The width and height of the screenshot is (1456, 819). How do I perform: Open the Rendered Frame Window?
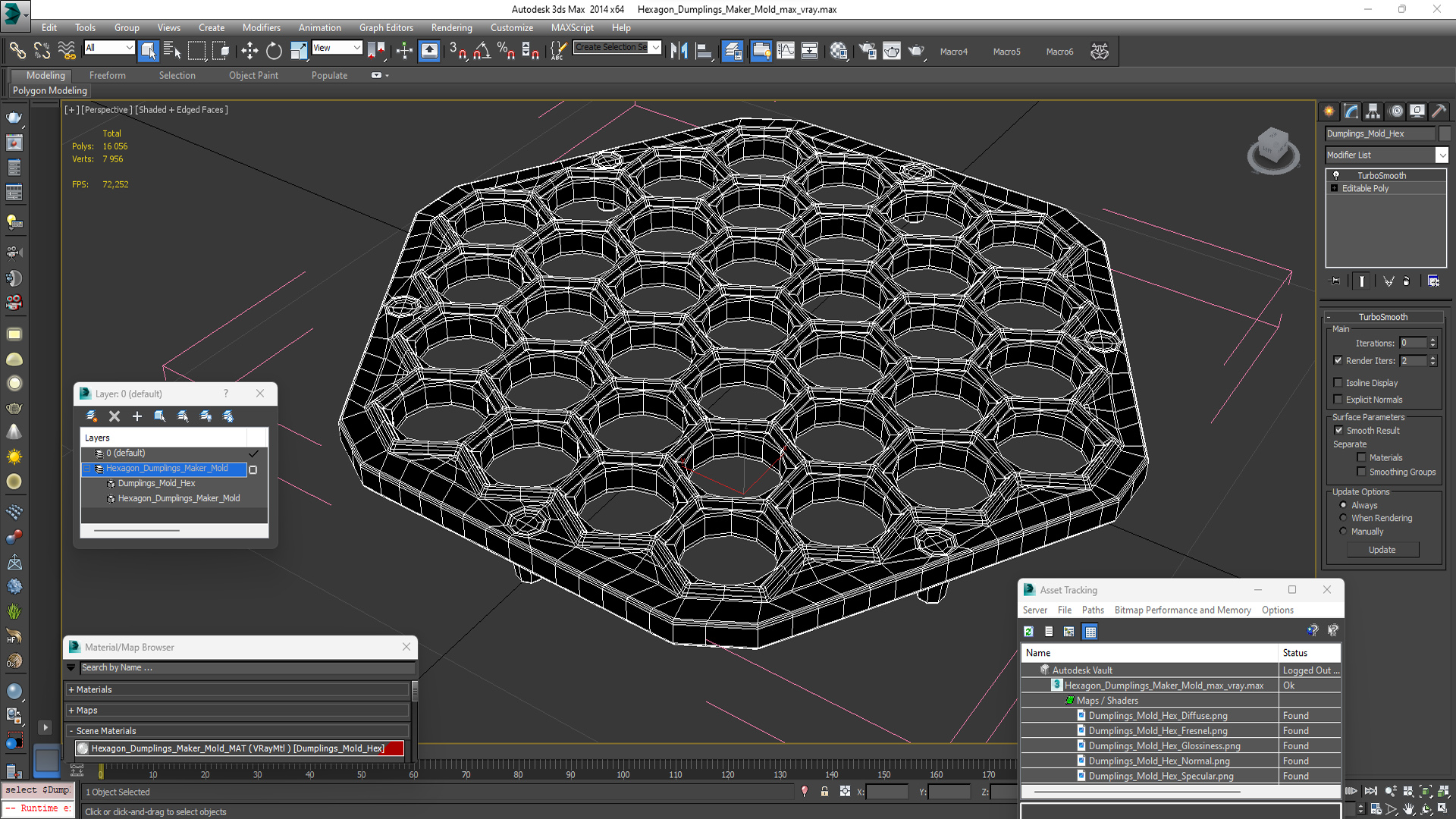coord(892,51)
